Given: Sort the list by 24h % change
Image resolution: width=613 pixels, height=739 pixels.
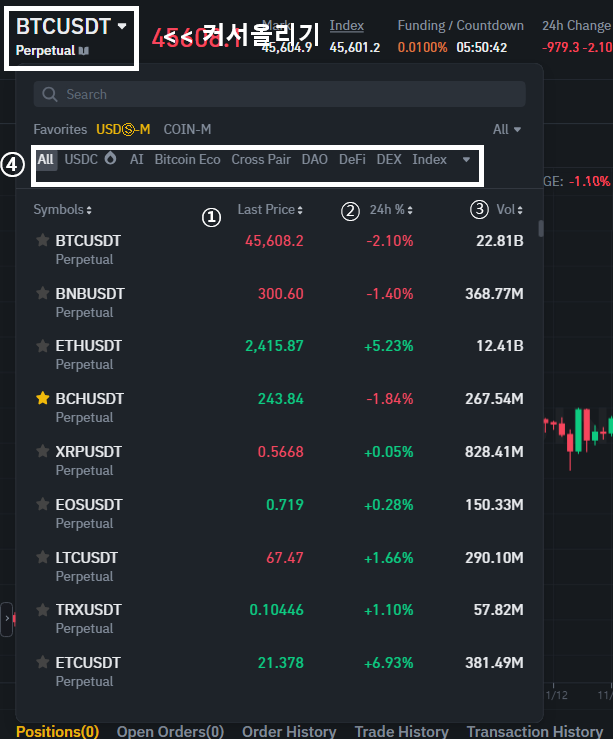Looking at the screenshot, I should click(391, 210).
